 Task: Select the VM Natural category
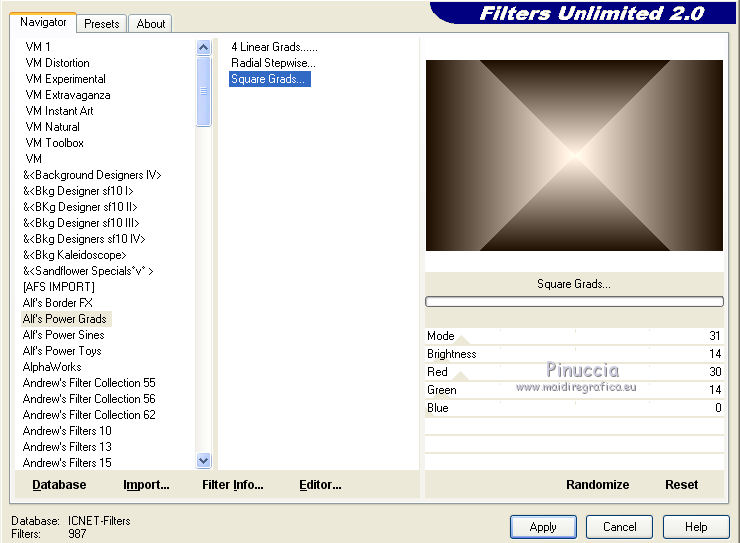tap(52, 127)
